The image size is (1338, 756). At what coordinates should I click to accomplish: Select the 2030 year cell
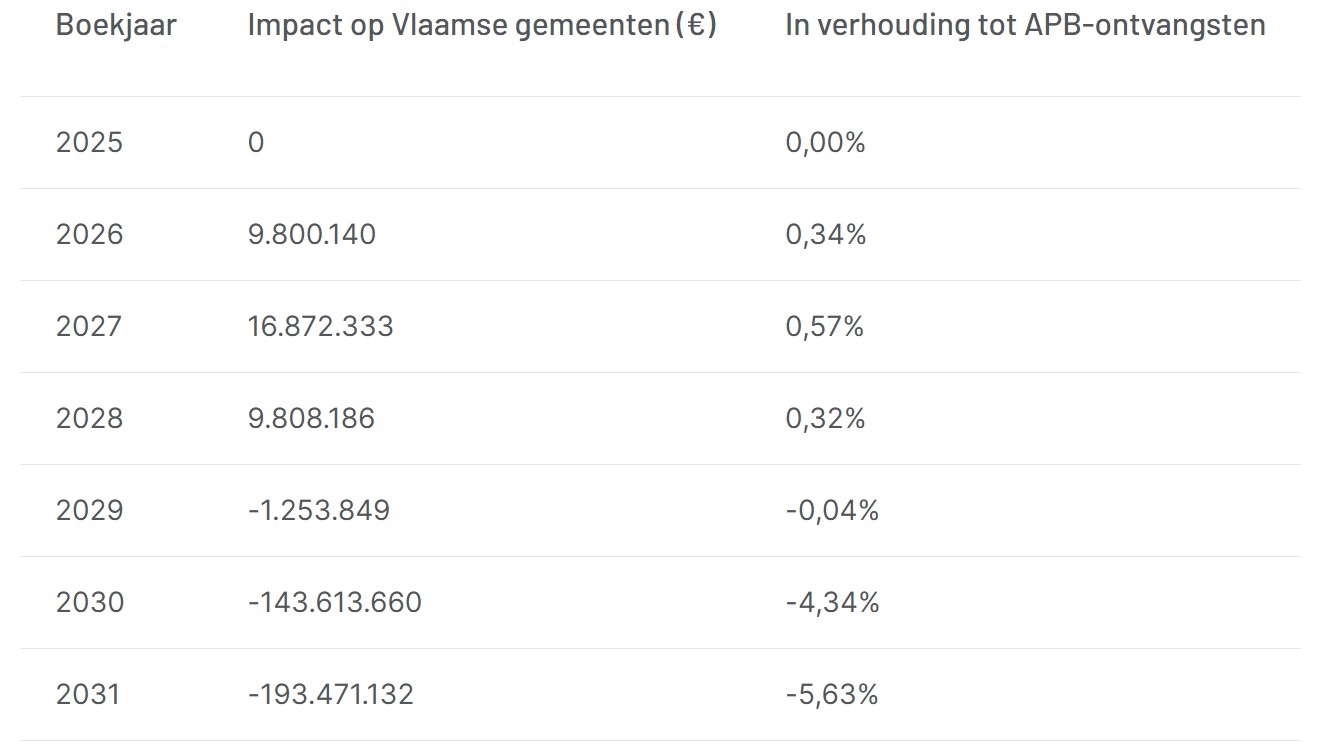[x=89, y=603]
